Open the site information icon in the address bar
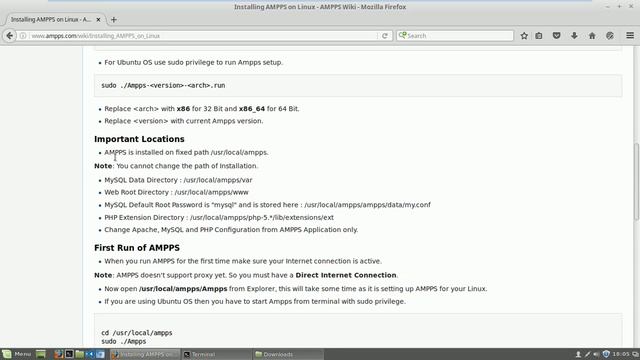The width and height of the screenshot is (640, 360). pos(23,36)
